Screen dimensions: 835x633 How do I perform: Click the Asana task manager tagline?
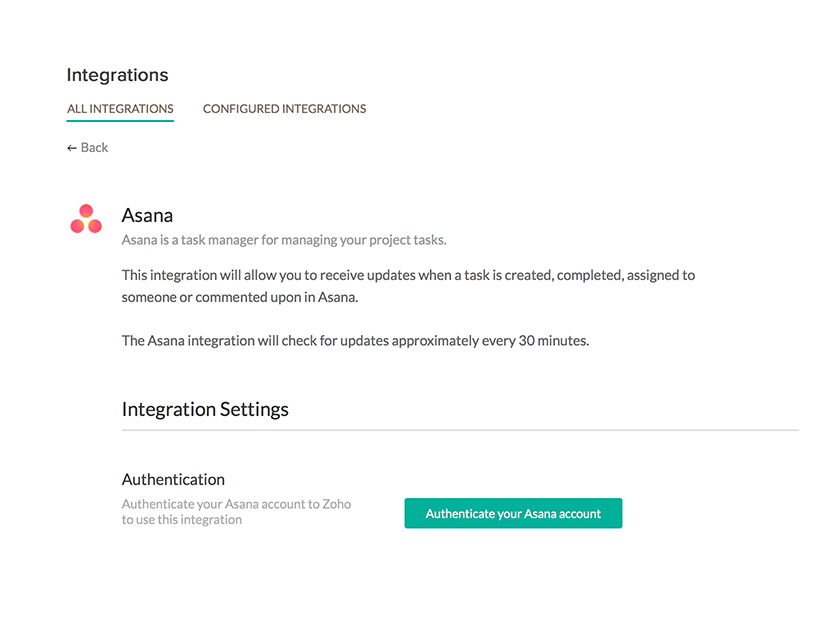pos(284,240)
